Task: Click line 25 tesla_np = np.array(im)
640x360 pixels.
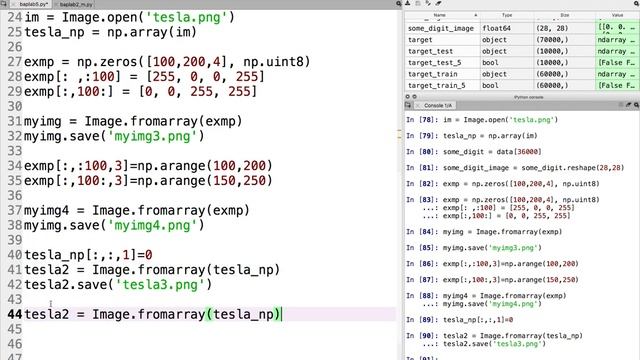Action: pyautogui.click(x=111, y=32)
